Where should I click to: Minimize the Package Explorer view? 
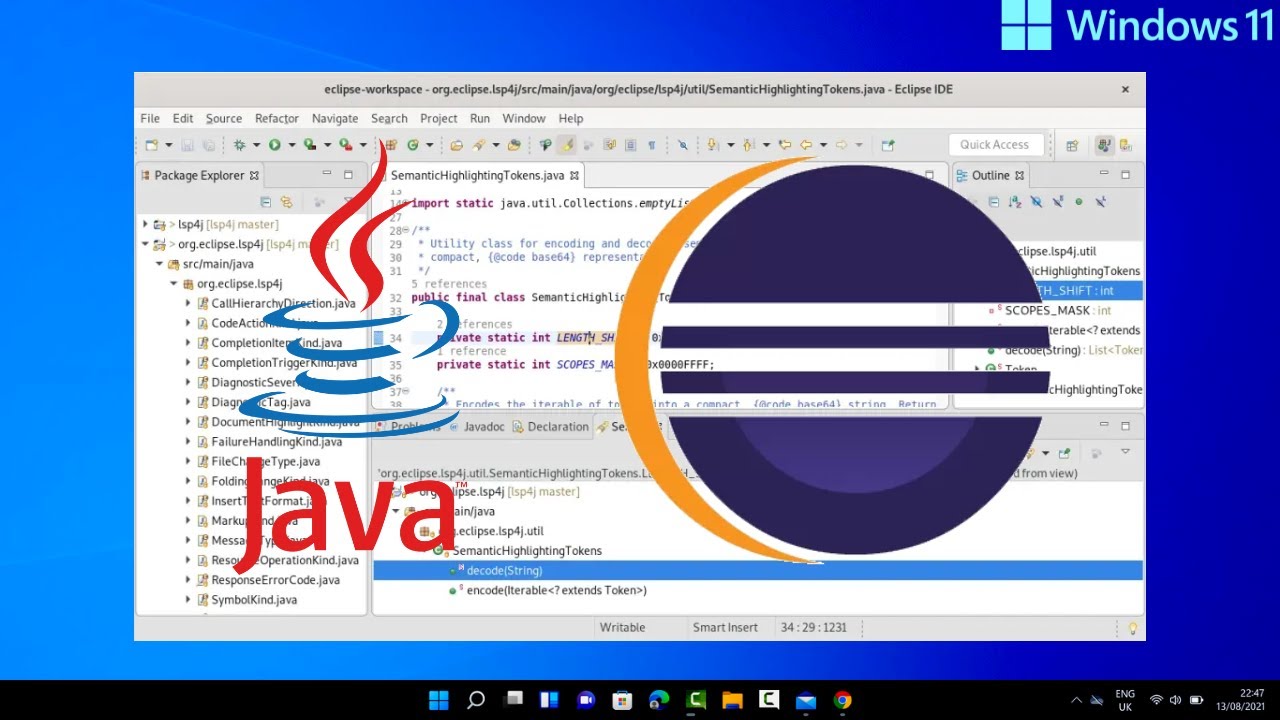click(326, 175)
